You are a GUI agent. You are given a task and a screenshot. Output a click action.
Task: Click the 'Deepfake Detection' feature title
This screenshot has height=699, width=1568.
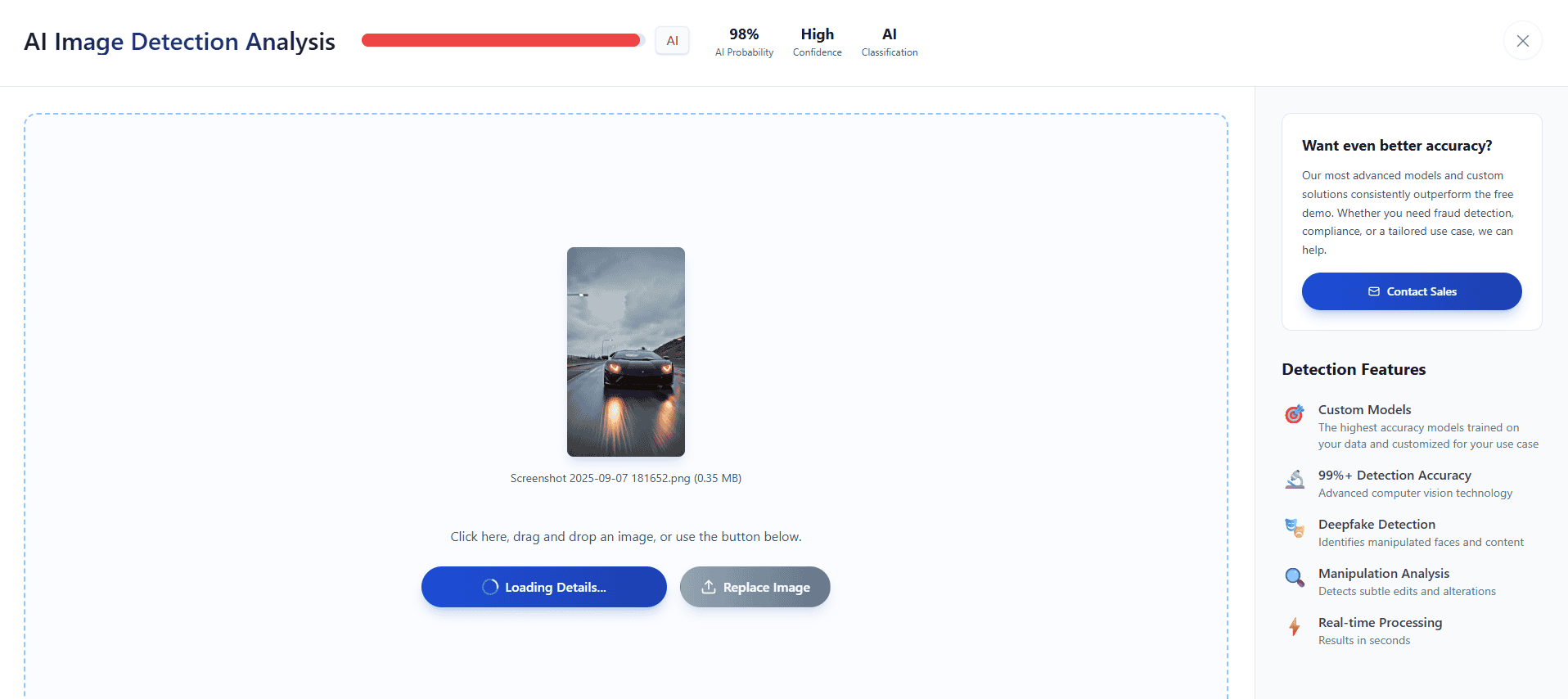1377,524
